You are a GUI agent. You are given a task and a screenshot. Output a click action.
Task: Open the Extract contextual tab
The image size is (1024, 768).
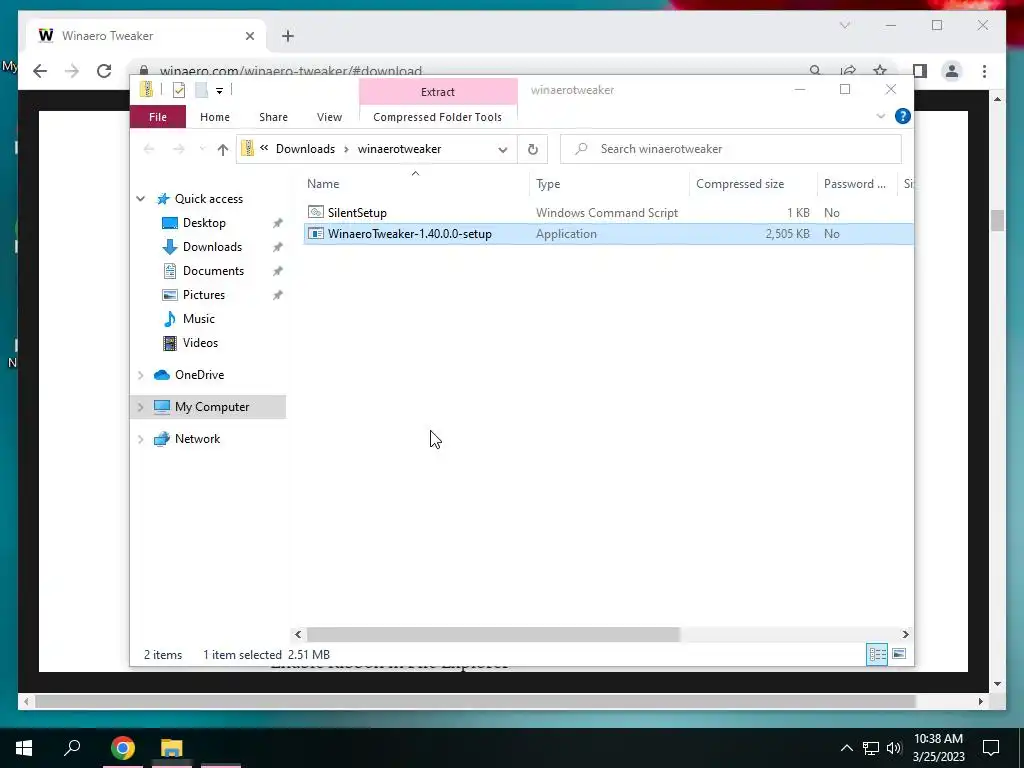[x=438, y=92]
